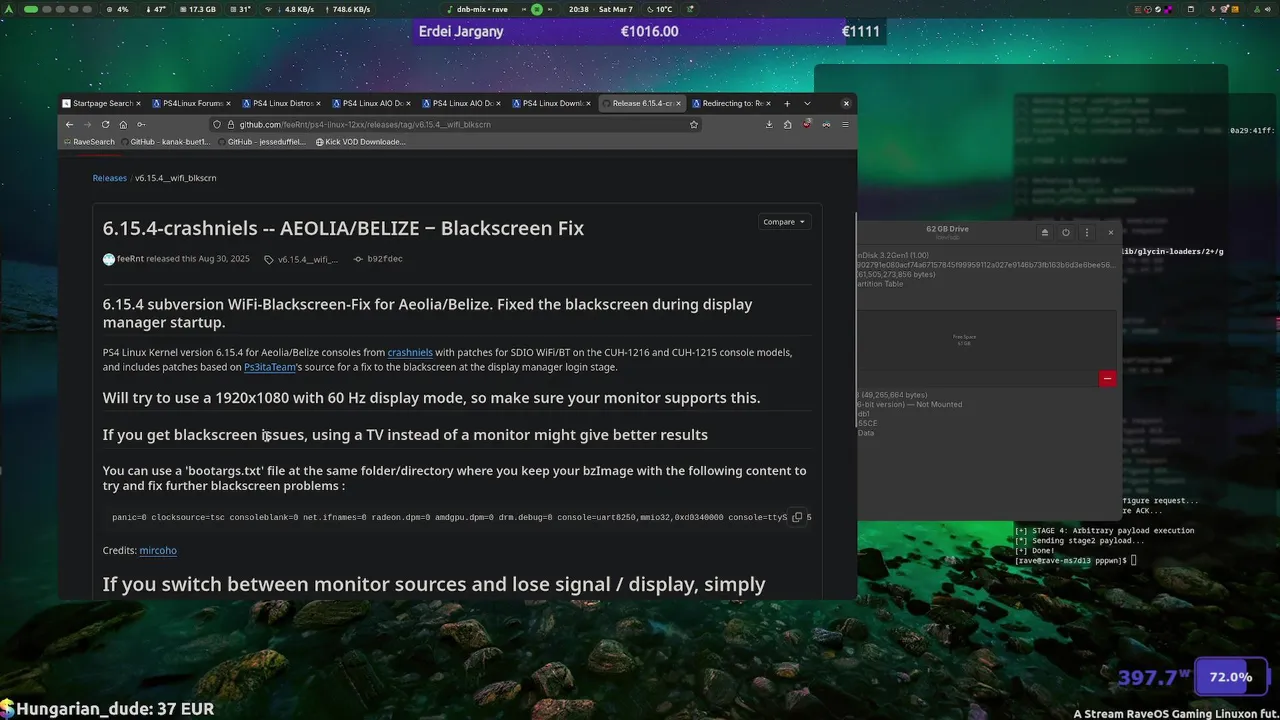This screenshot has width=1280, height=720.
Task: Open the browser home page icon
Action: [x=123, y=124]
